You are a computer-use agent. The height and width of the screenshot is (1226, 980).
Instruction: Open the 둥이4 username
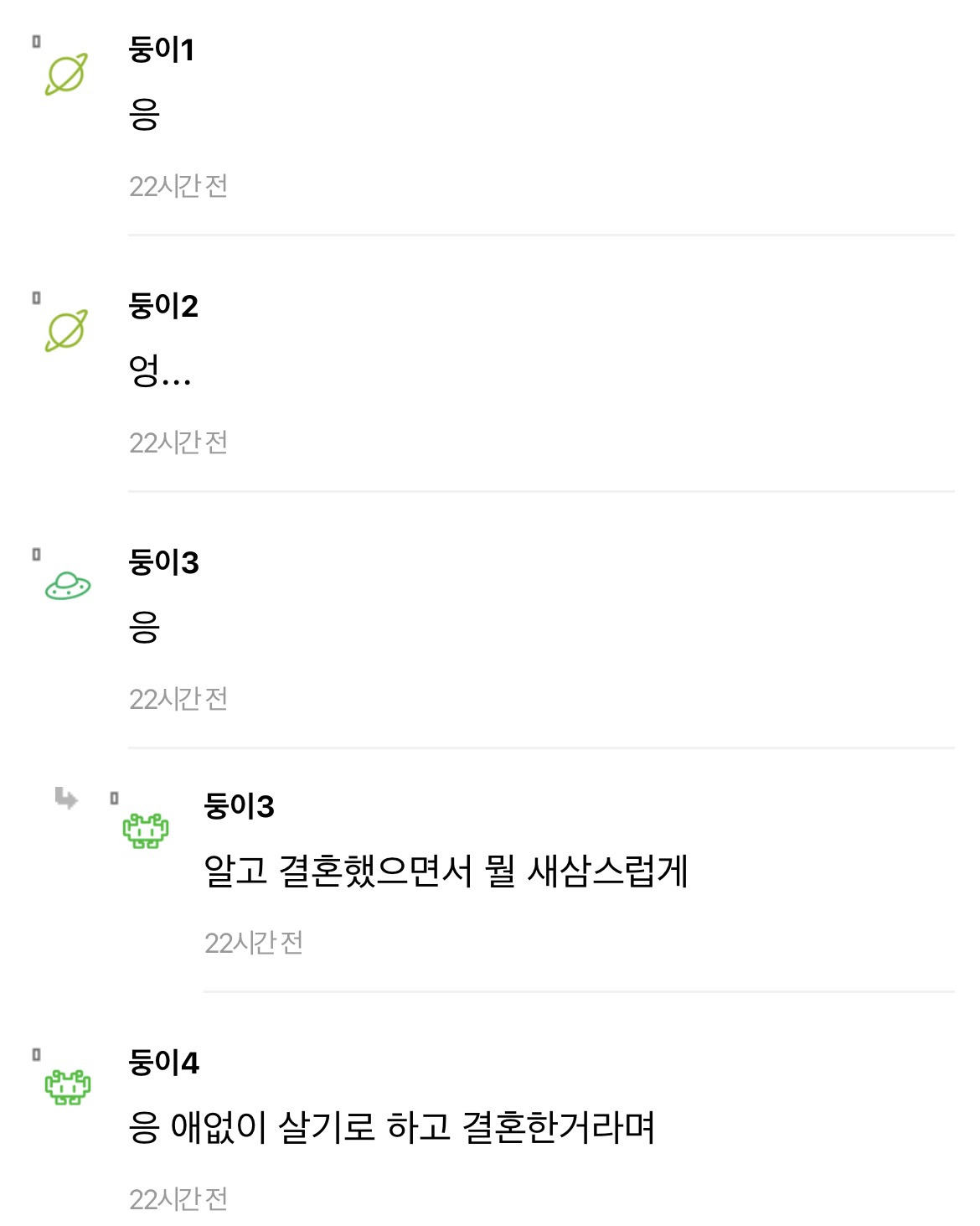163,1063
